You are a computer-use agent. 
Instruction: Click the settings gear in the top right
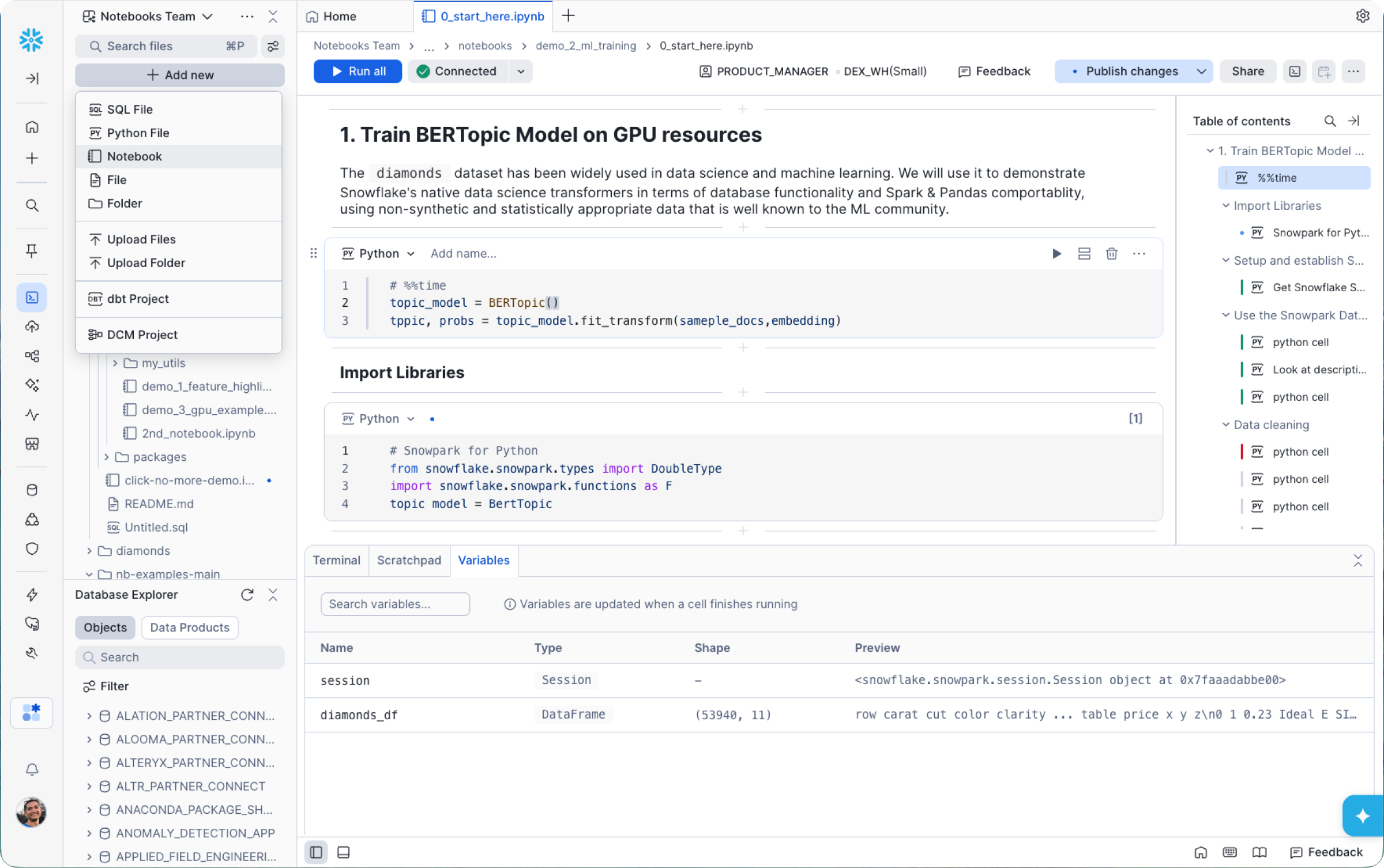tap(1363, 16)
